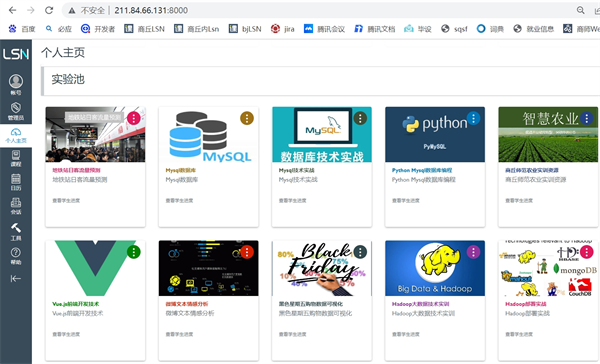600x364 pixels.
Task: Open the Hadoop大数据技术实训 course title link
Action: pos(421,304)
